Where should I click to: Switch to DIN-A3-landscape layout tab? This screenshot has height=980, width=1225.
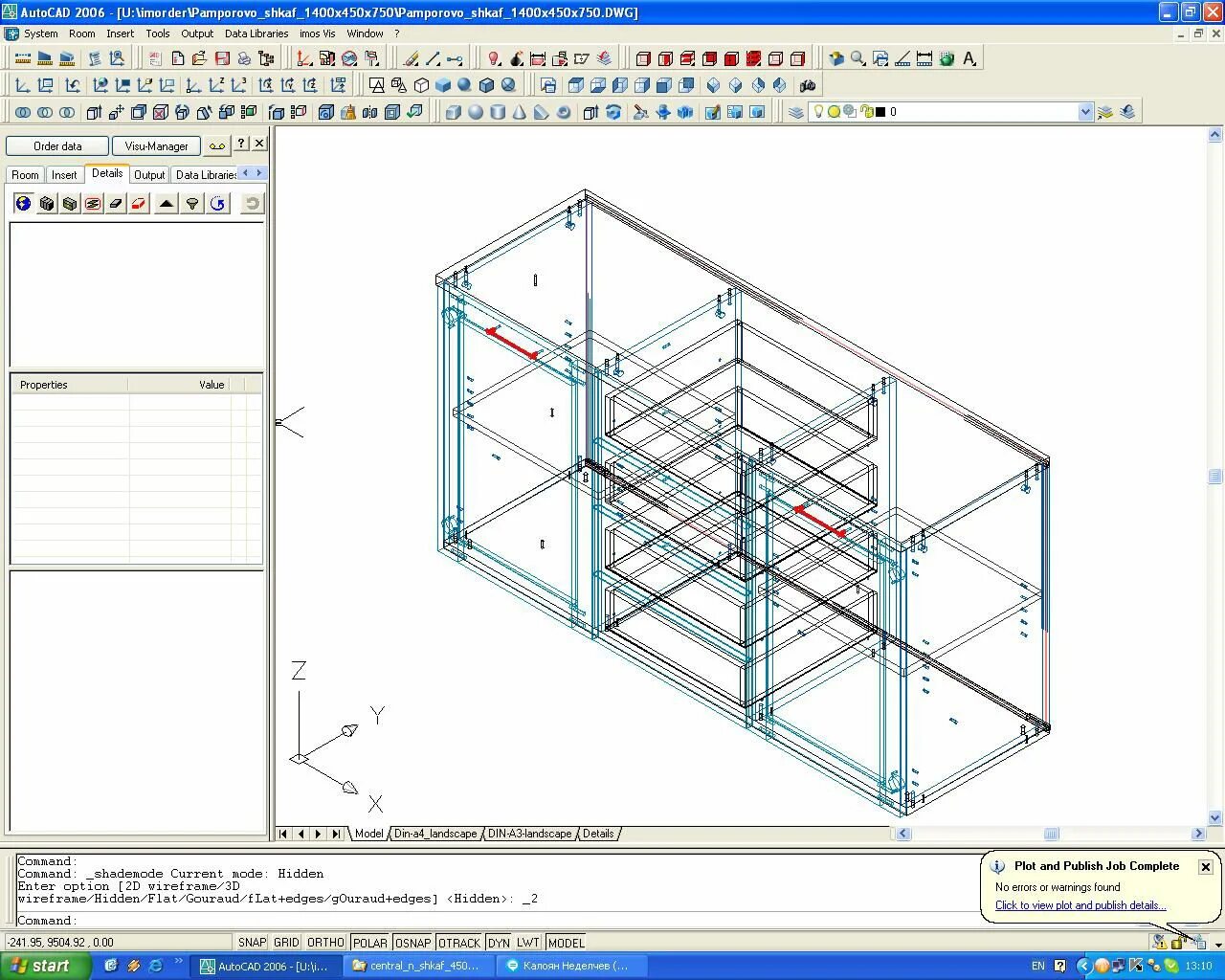[x=529, y=834]
